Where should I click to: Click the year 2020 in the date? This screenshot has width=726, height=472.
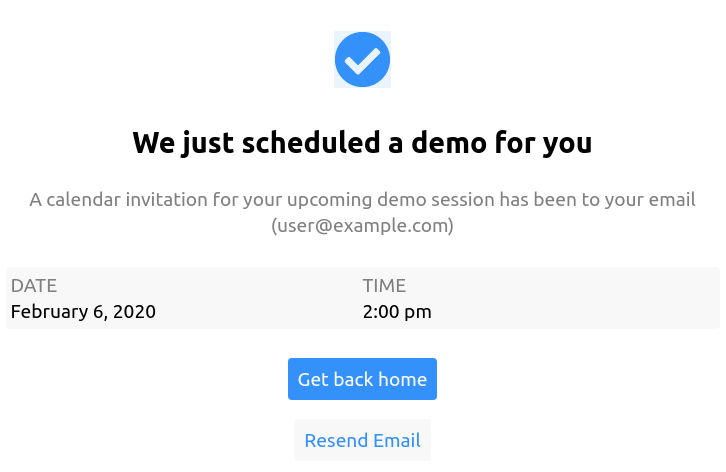pyautogui.click(x=134, y=311)
